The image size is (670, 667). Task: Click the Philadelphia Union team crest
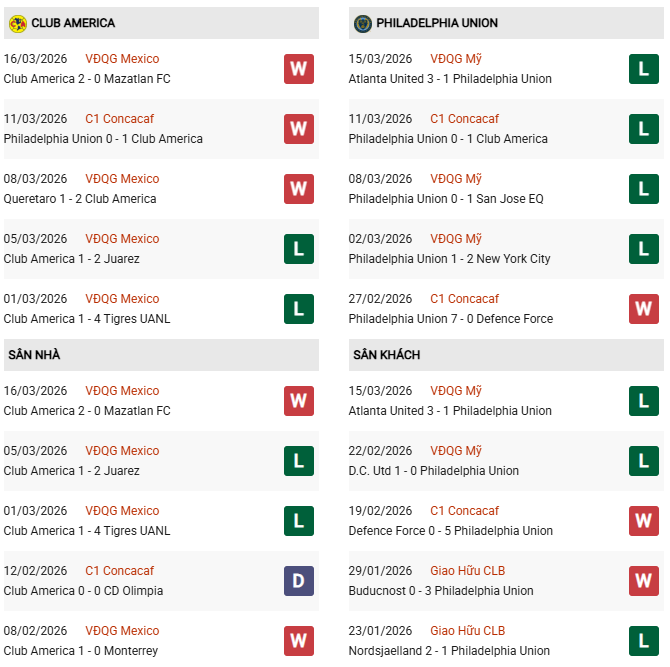[x=362, y=22]
